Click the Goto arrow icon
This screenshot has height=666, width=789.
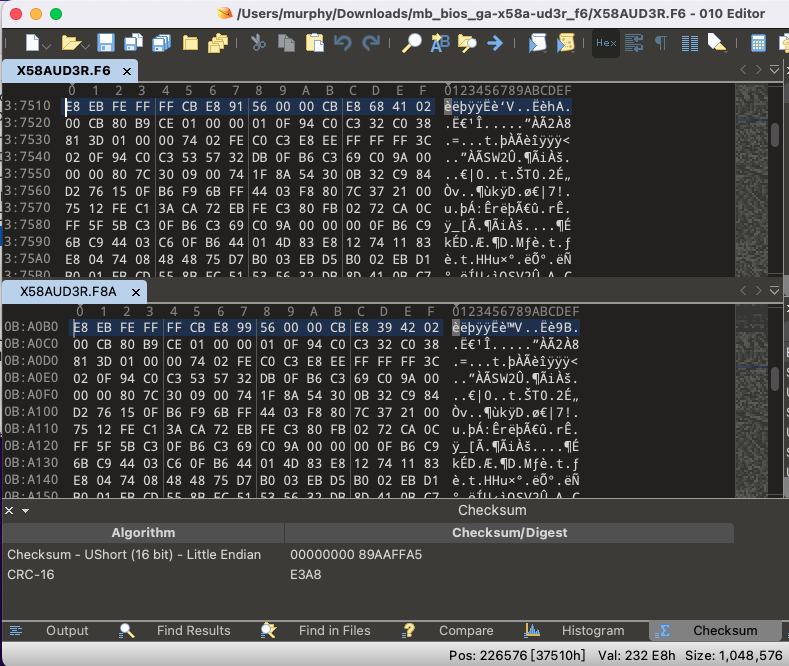(x=494, y=43)
